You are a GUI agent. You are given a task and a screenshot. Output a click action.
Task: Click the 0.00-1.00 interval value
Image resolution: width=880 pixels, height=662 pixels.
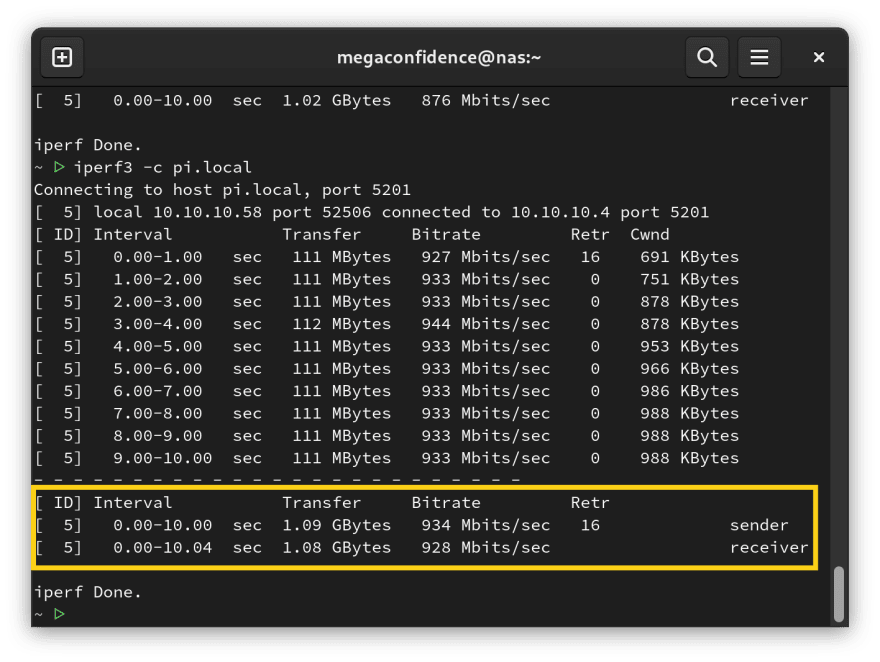point(158,257)
